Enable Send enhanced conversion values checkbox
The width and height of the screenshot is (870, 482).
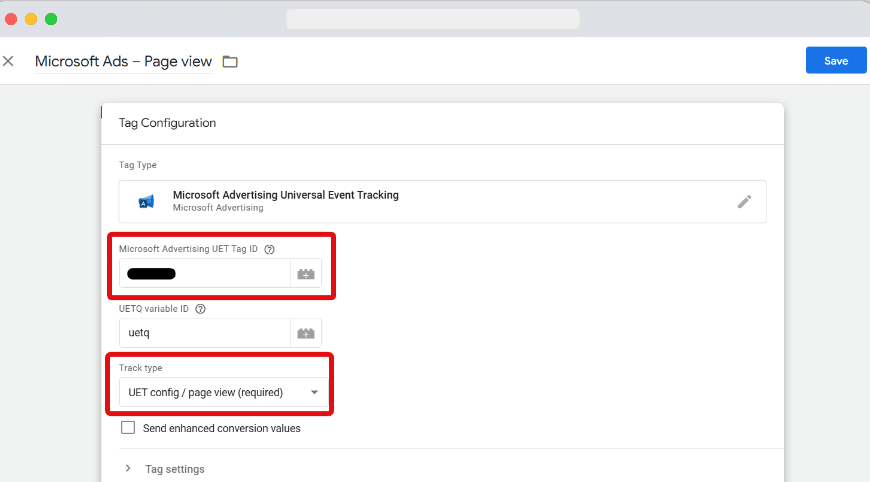128,428
